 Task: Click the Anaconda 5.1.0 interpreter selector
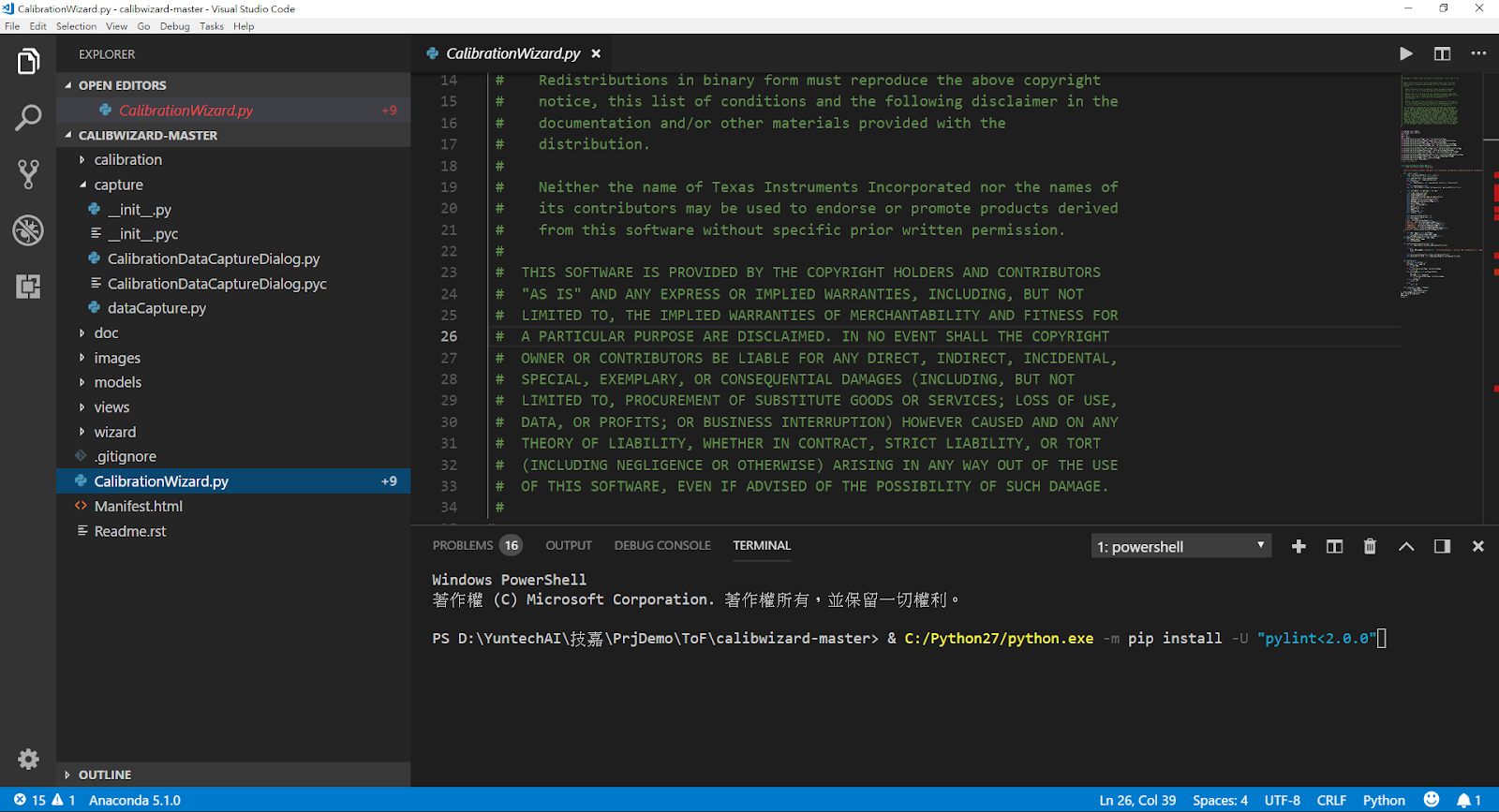click(135, 800)
